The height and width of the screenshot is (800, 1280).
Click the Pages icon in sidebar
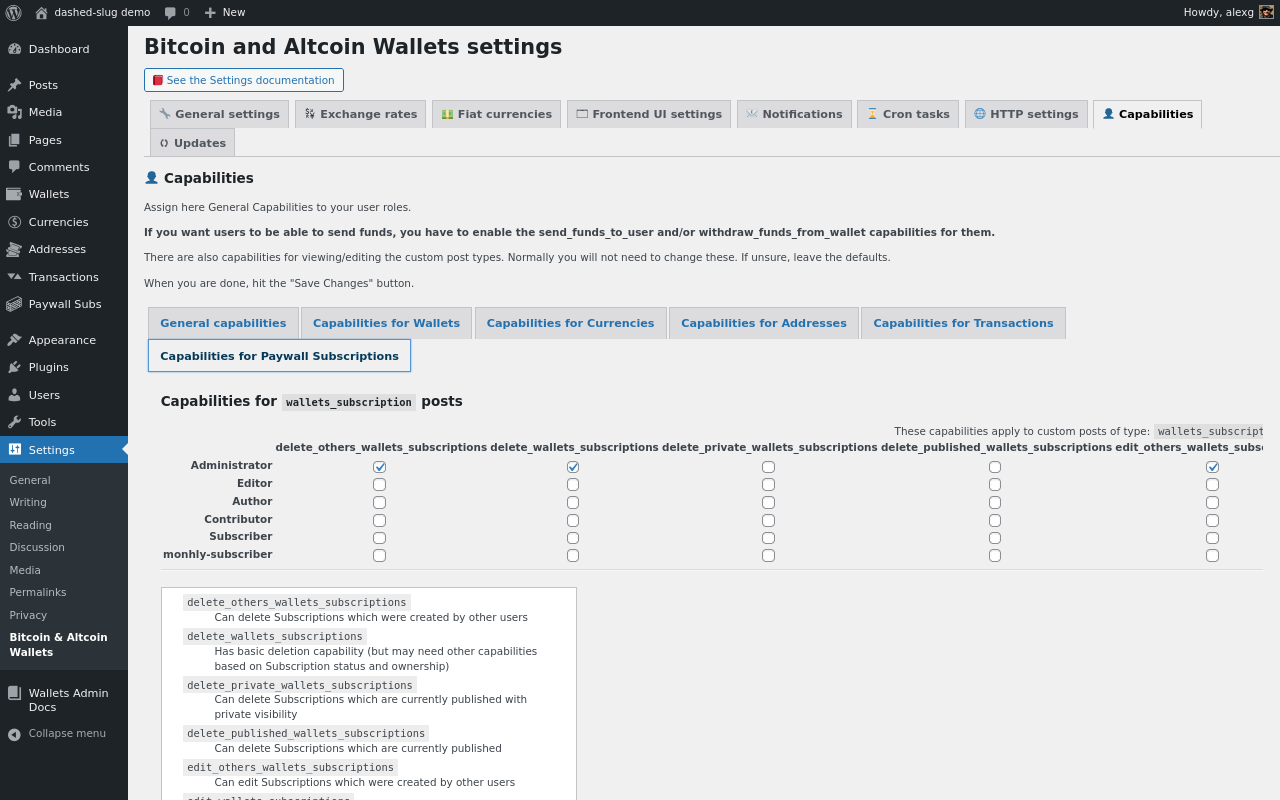(x=14, y=140)
